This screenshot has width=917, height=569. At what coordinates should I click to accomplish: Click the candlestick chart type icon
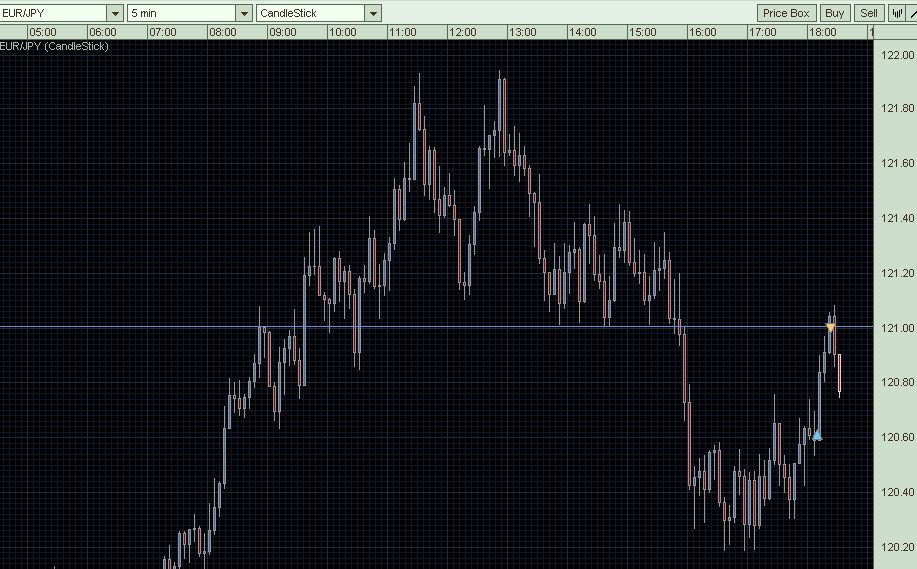897,13
